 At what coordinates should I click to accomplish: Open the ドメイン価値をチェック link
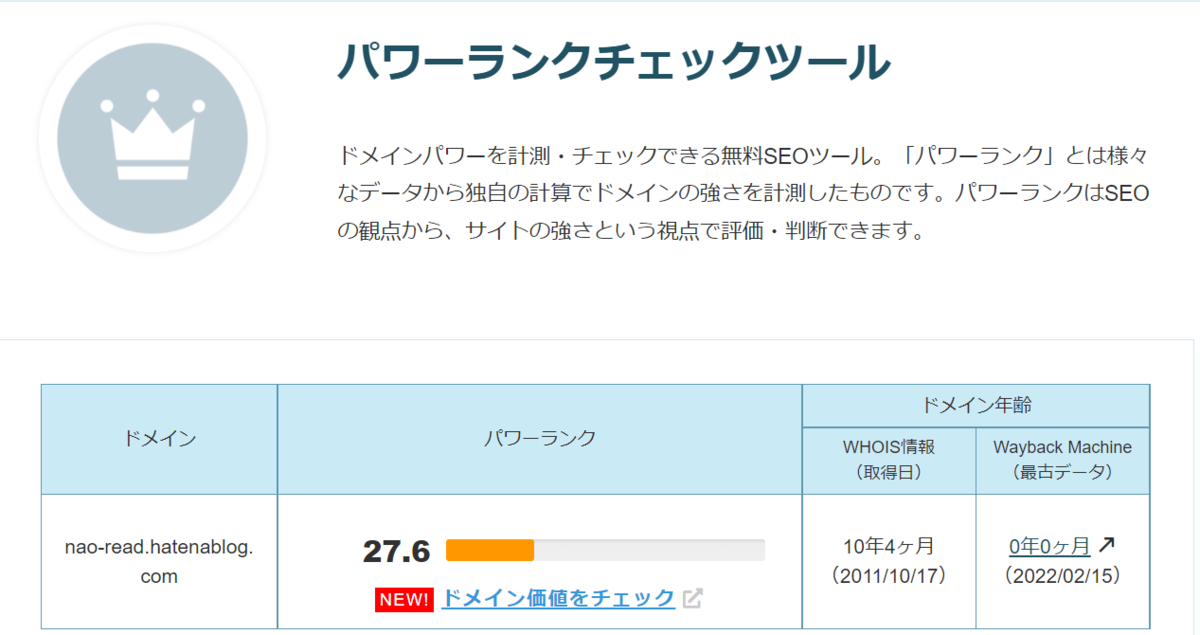pos(558,598)
